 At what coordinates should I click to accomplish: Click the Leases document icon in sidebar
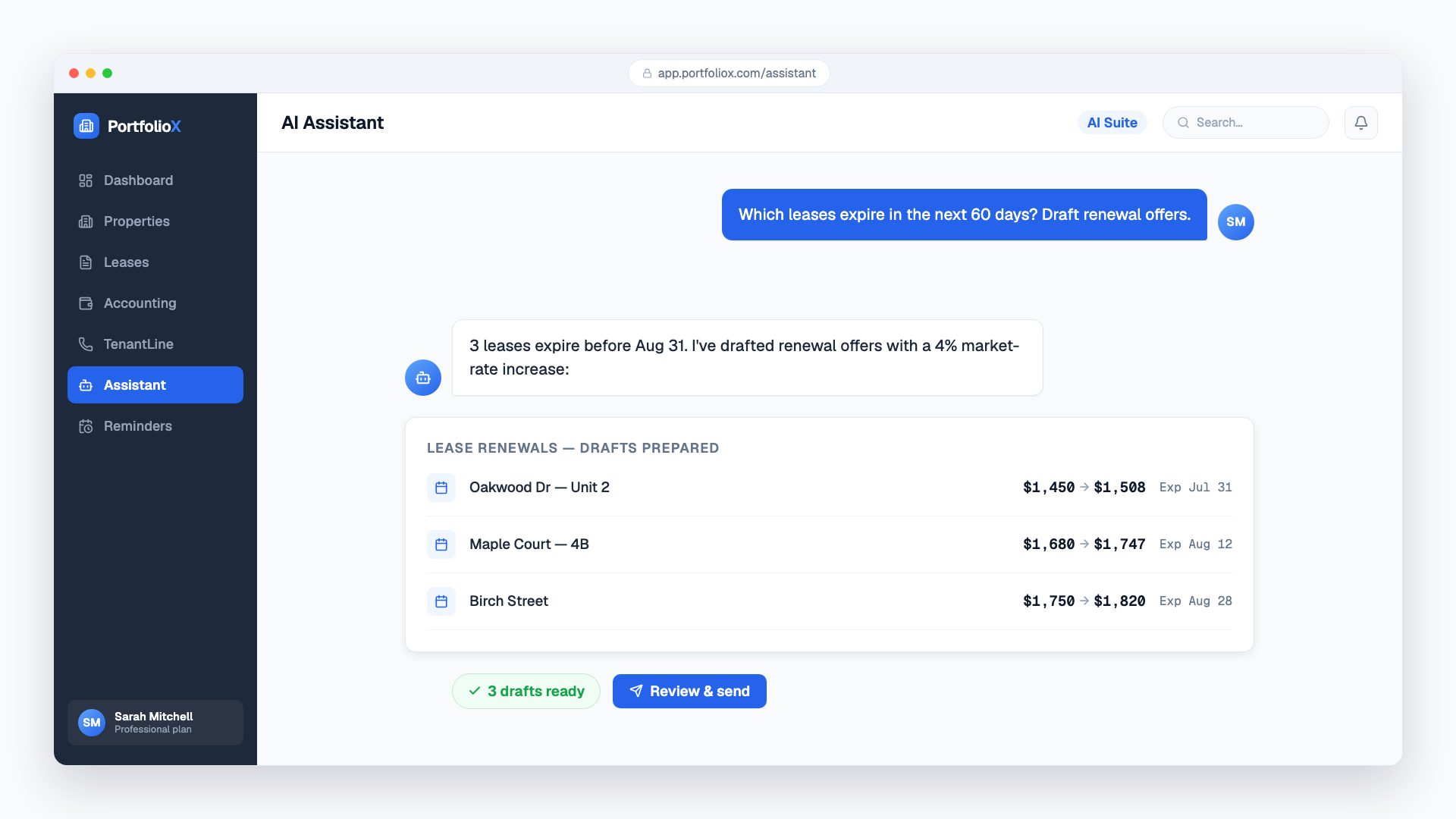click(86, 262)
